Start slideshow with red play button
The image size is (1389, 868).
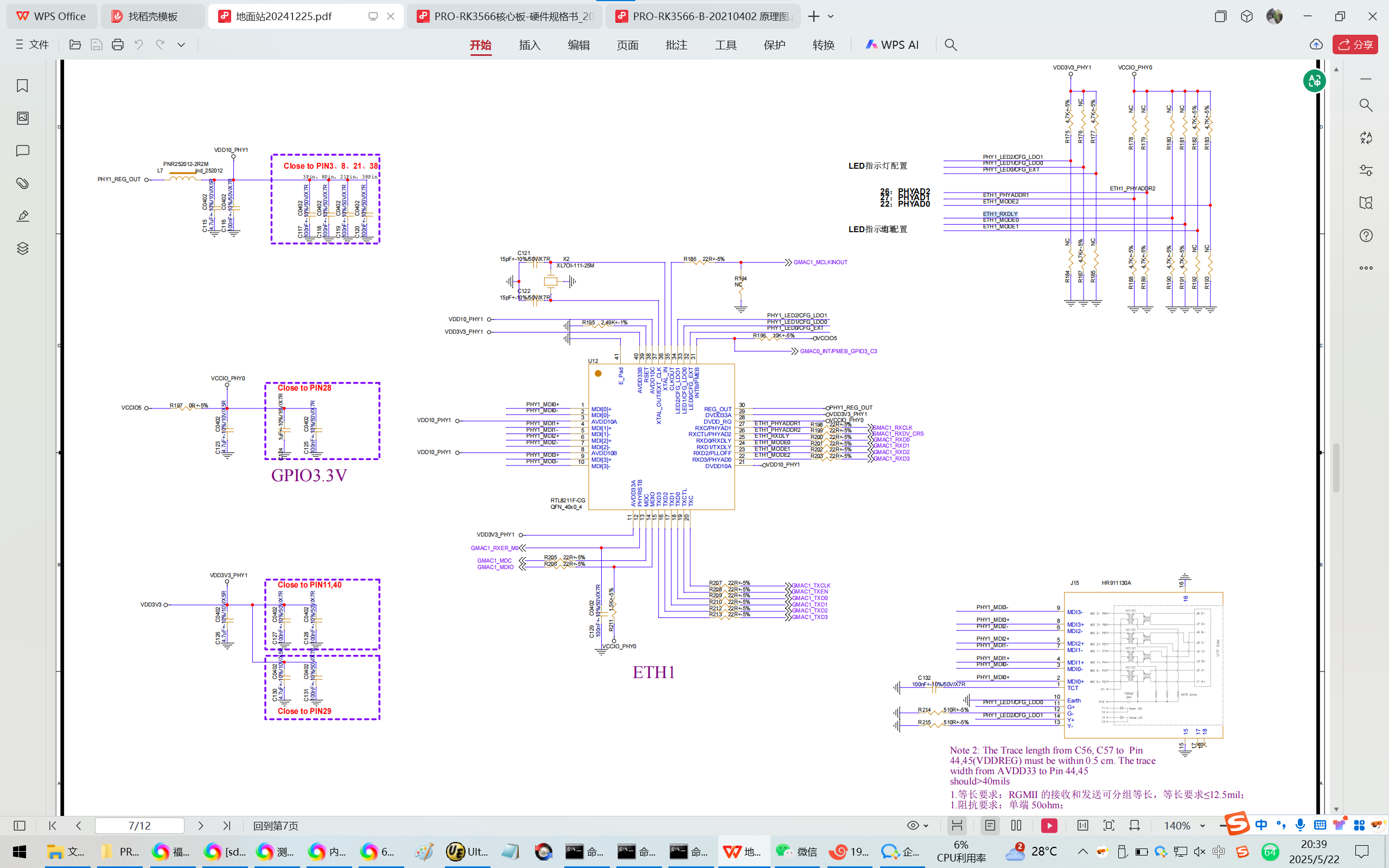tap(1049, 826)
